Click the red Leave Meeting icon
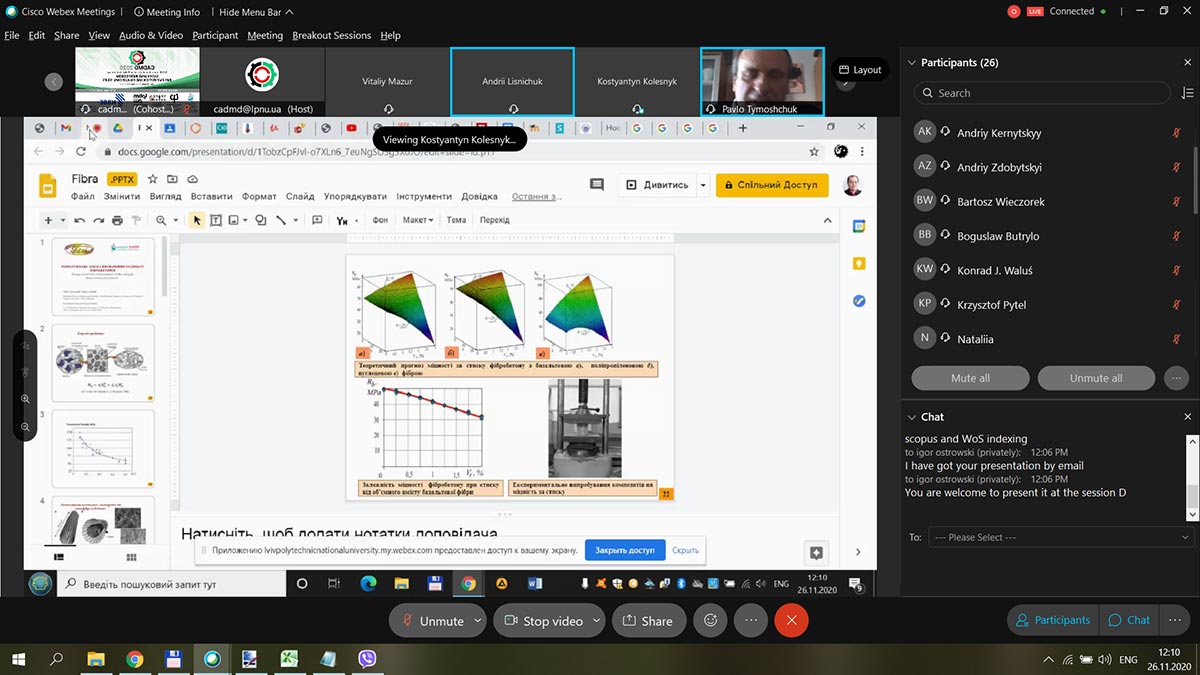This screenshot has width=1200, height=675. [x=791, y=620]
